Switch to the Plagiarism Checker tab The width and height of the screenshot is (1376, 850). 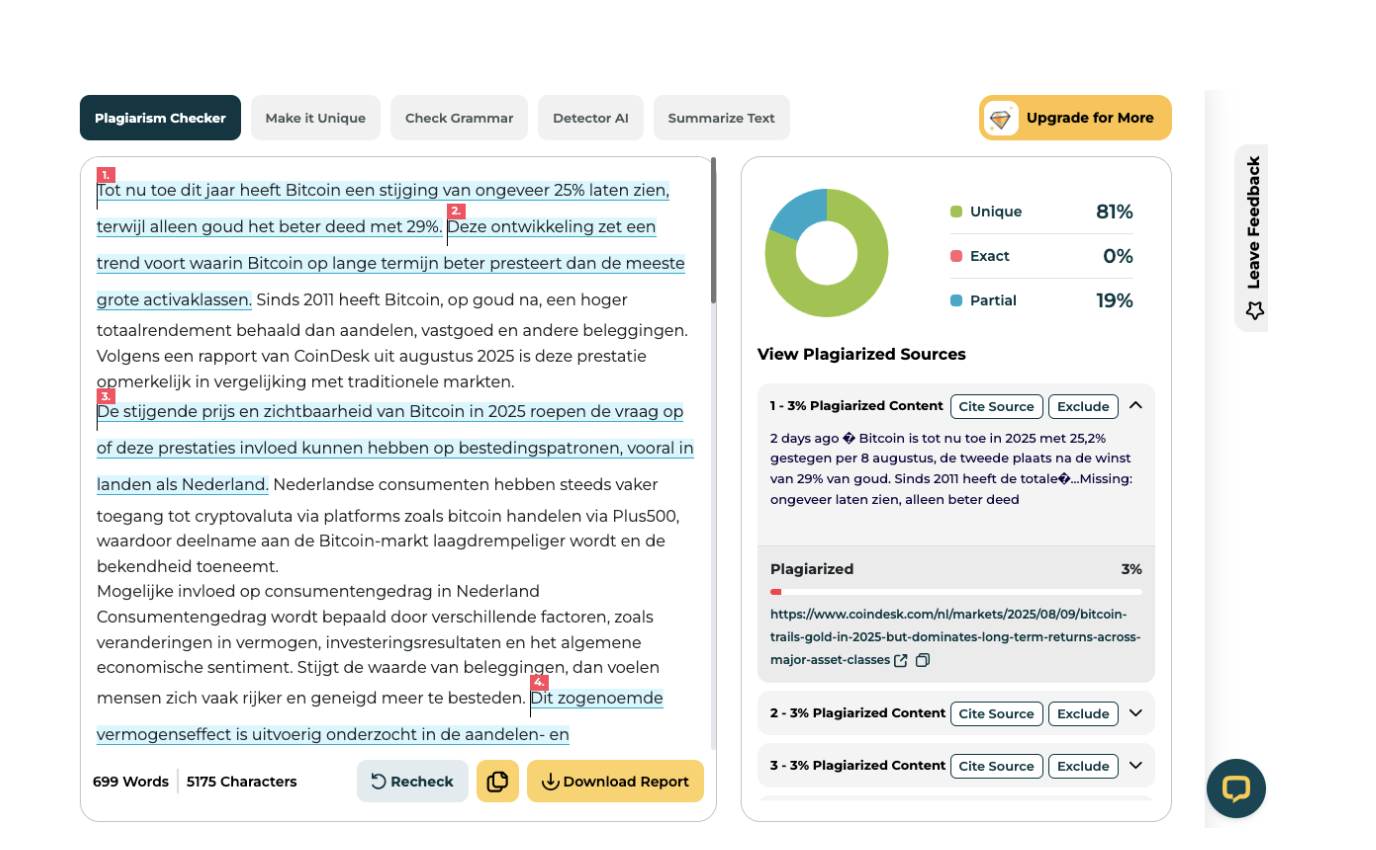(x=160, y=118)
